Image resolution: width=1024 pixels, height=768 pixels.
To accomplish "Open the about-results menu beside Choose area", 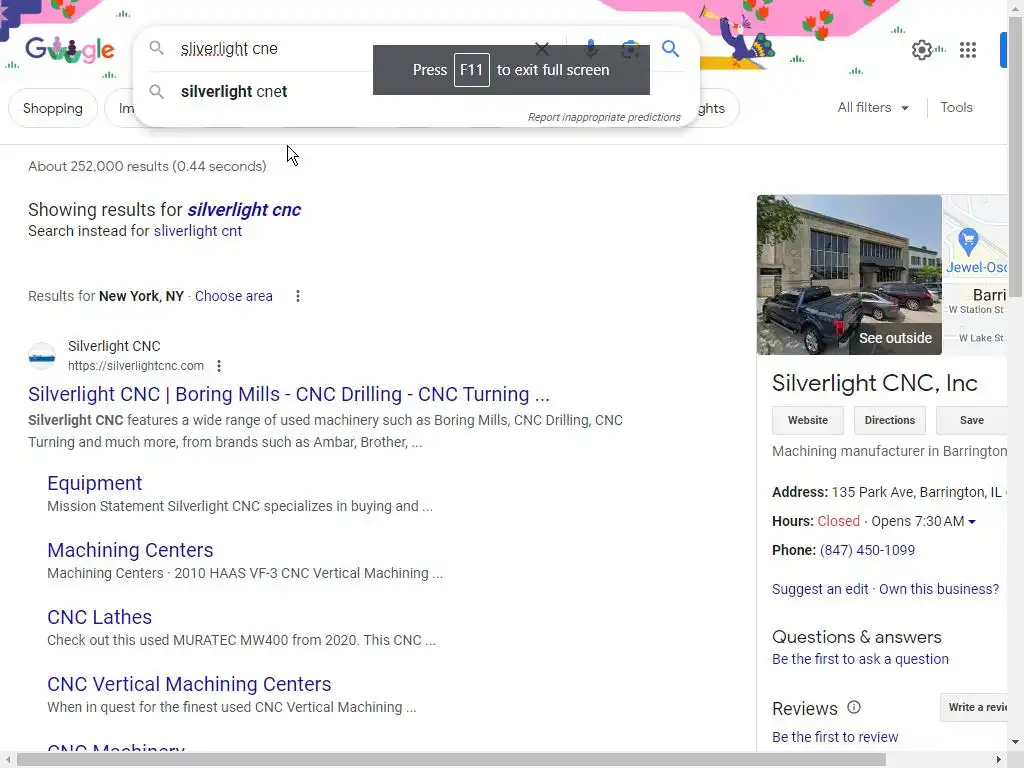I will tap(298, 296).
